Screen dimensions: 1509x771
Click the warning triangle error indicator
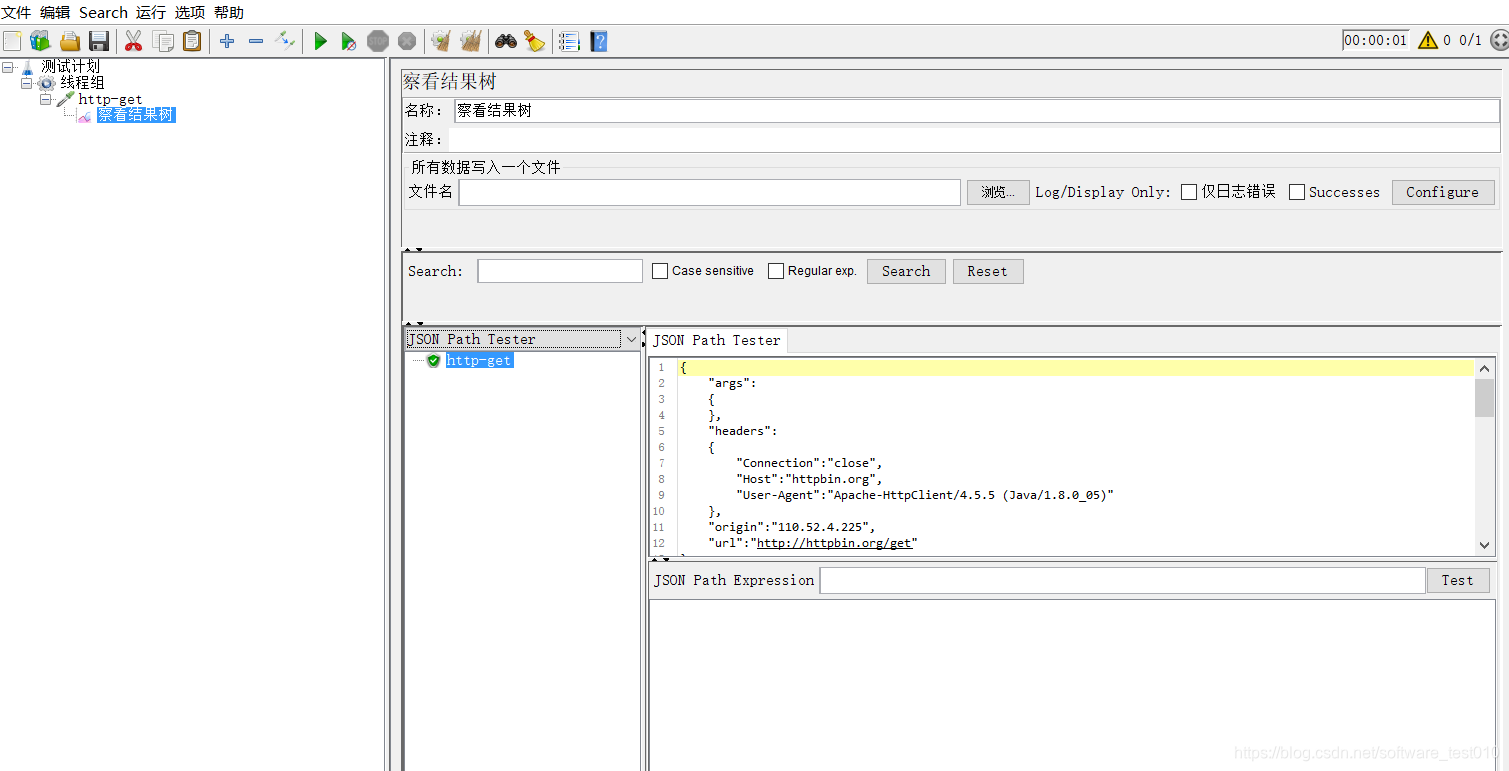click(x=1427, y=41)
